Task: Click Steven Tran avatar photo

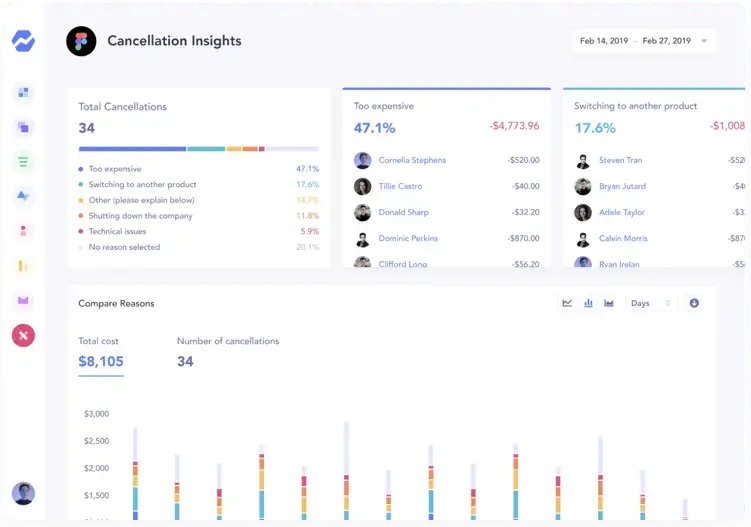Action: [583, 160]
